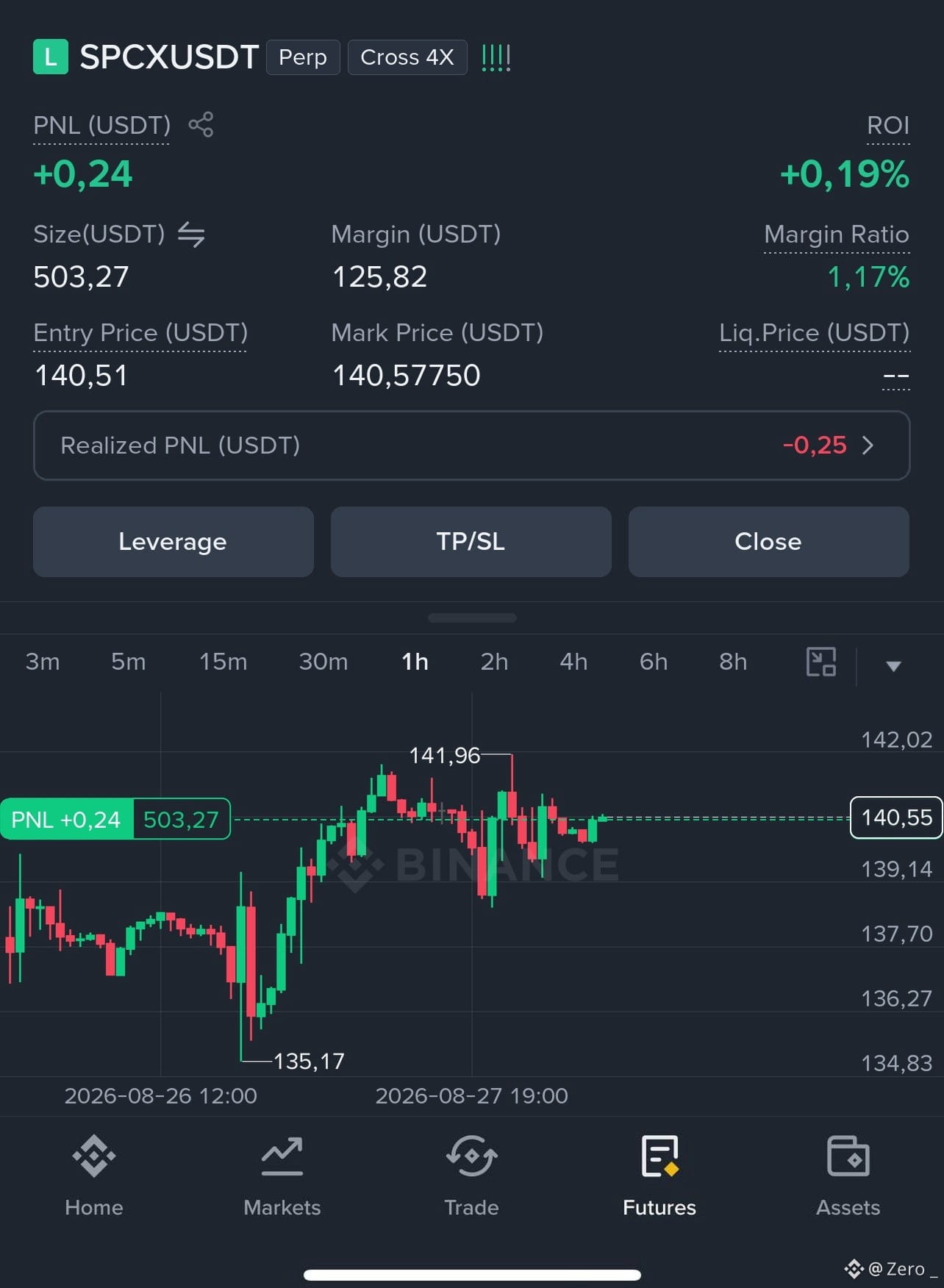
Task: Switch chart to 2h interval
Action: coord(495,662)
